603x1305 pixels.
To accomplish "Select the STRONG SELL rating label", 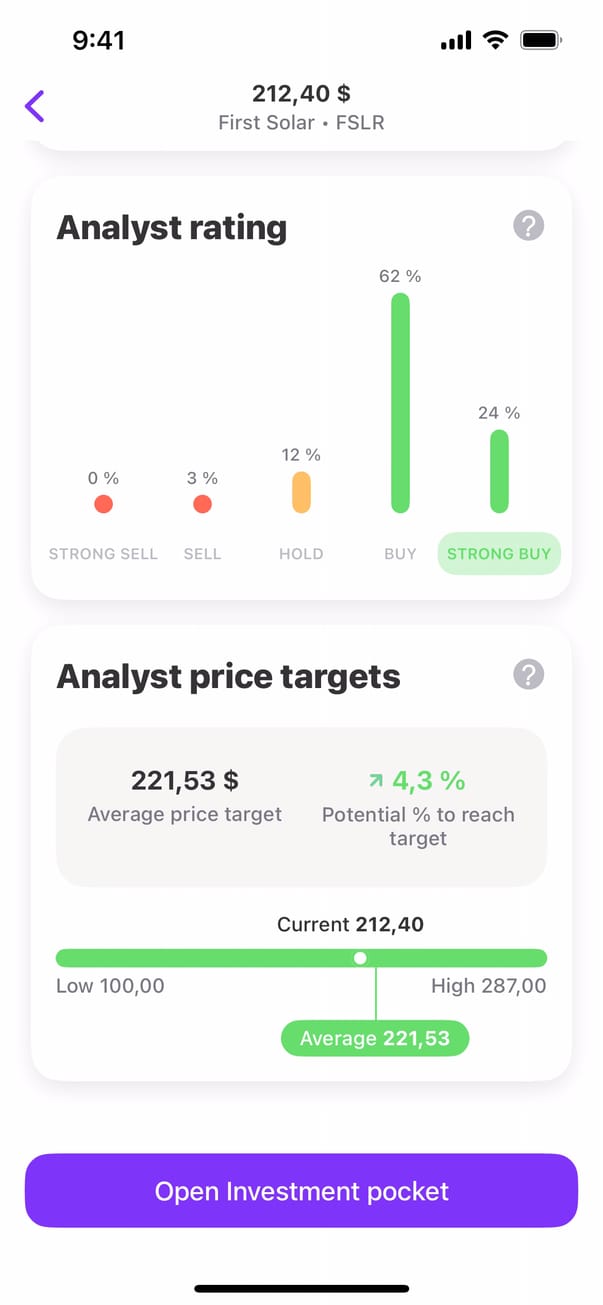I will pos(103,554).
